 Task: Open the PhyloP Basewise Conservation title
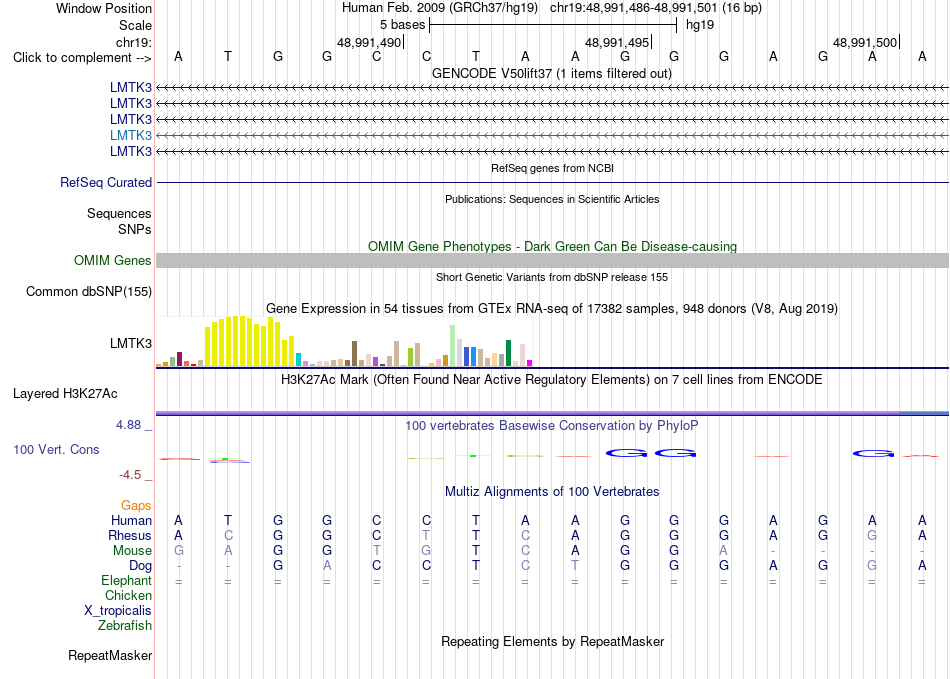click(x=552, y=426)
